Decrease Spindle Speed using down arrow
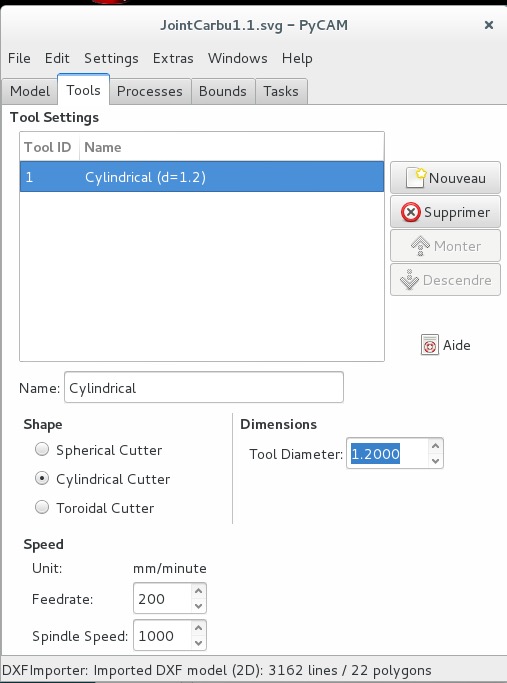Screen dimensions: 507x683 (x=198, y=643)
